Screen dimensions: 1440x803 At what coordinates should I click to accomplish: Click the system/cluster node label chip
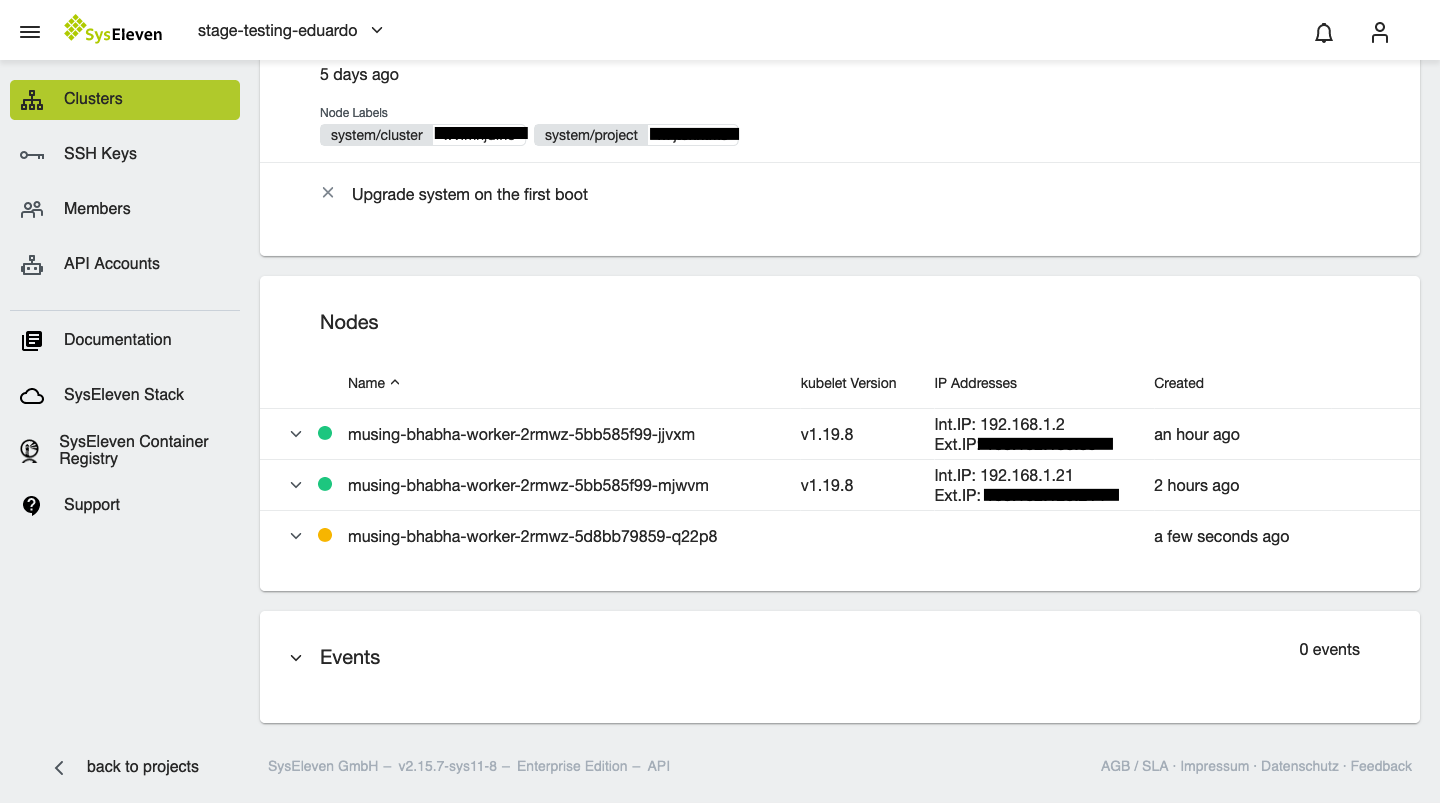(x=423, y=135)
